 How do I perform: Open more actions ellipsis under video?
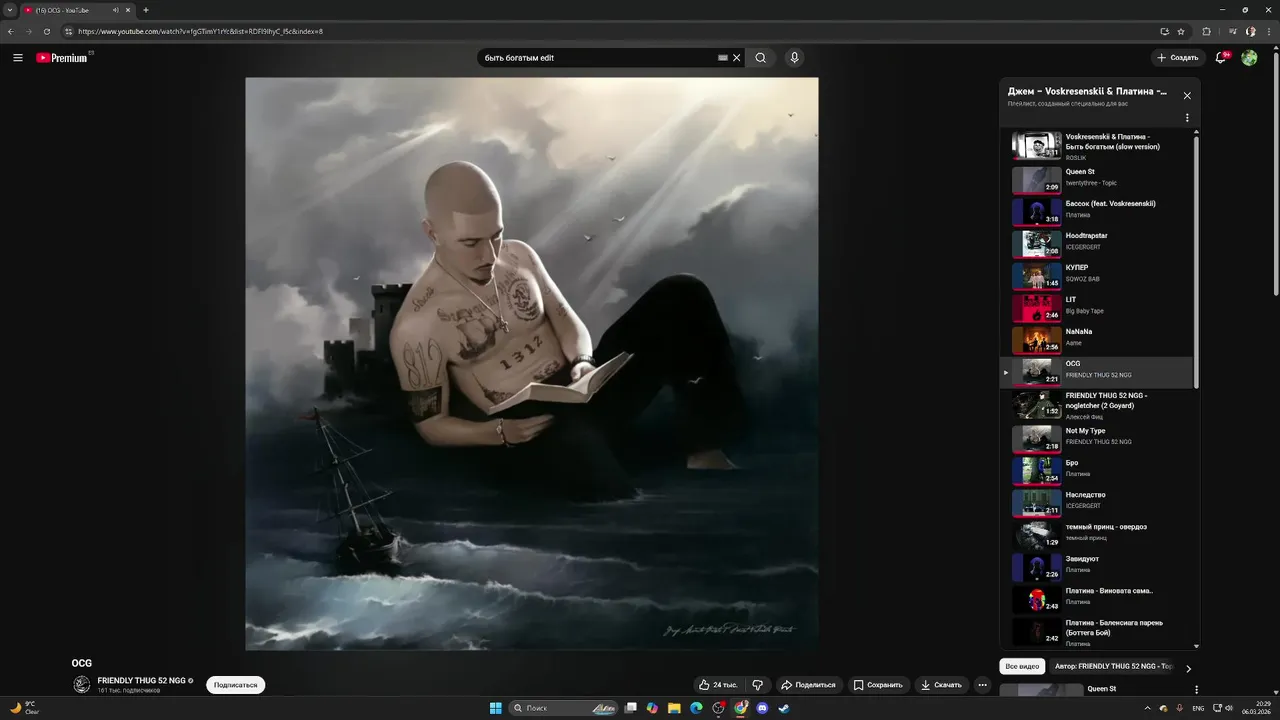point(983,685)
